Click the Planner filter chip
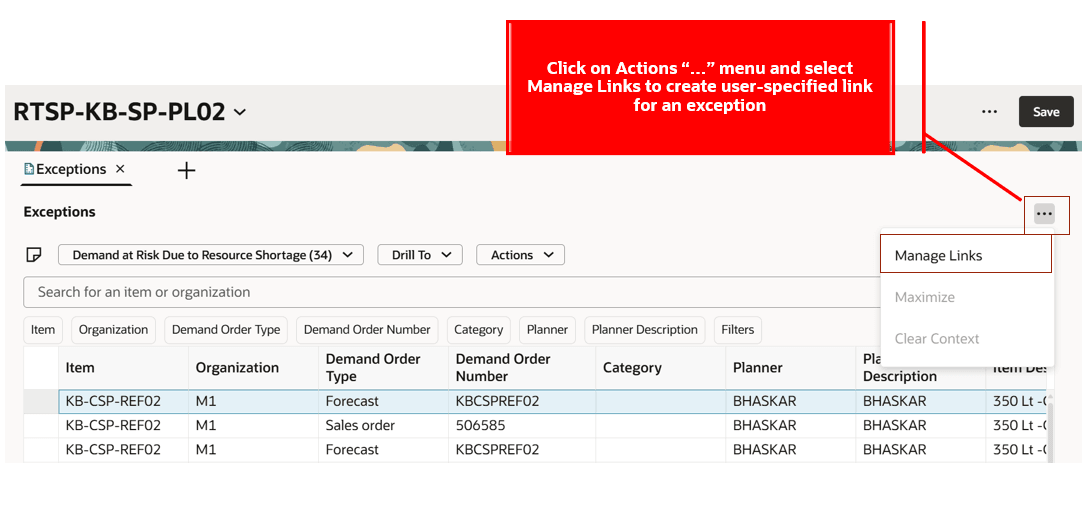1087x513 pixels. point(548,330)
